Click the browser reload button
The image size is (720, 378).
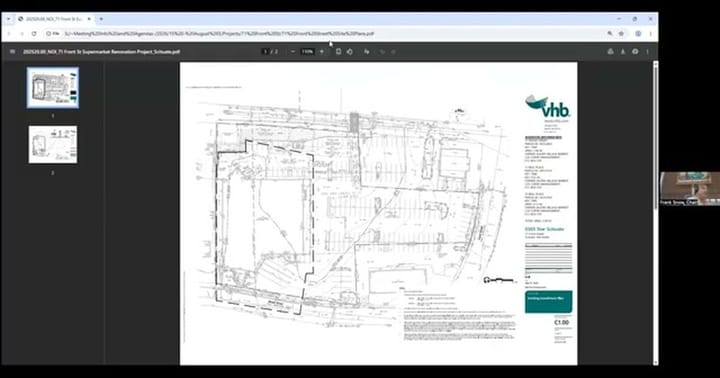(34, 34)
